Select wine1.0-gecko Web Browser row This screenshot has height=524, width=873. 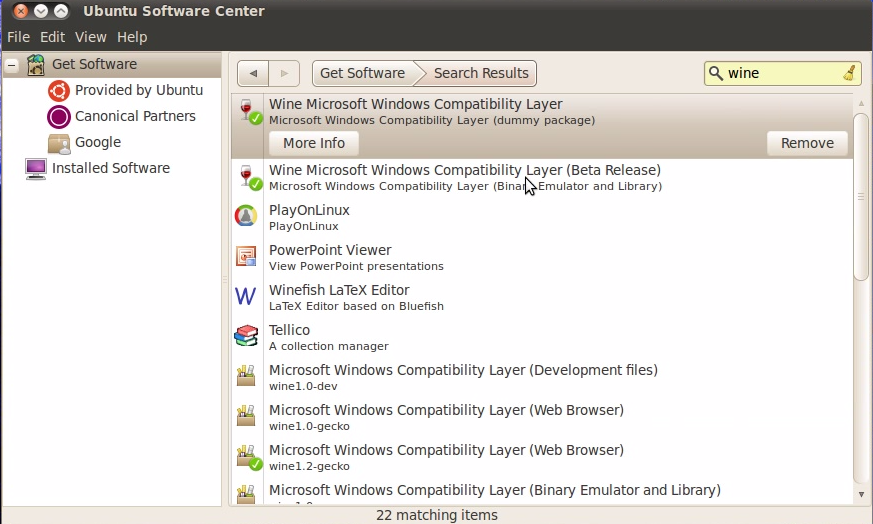[542, 418]
